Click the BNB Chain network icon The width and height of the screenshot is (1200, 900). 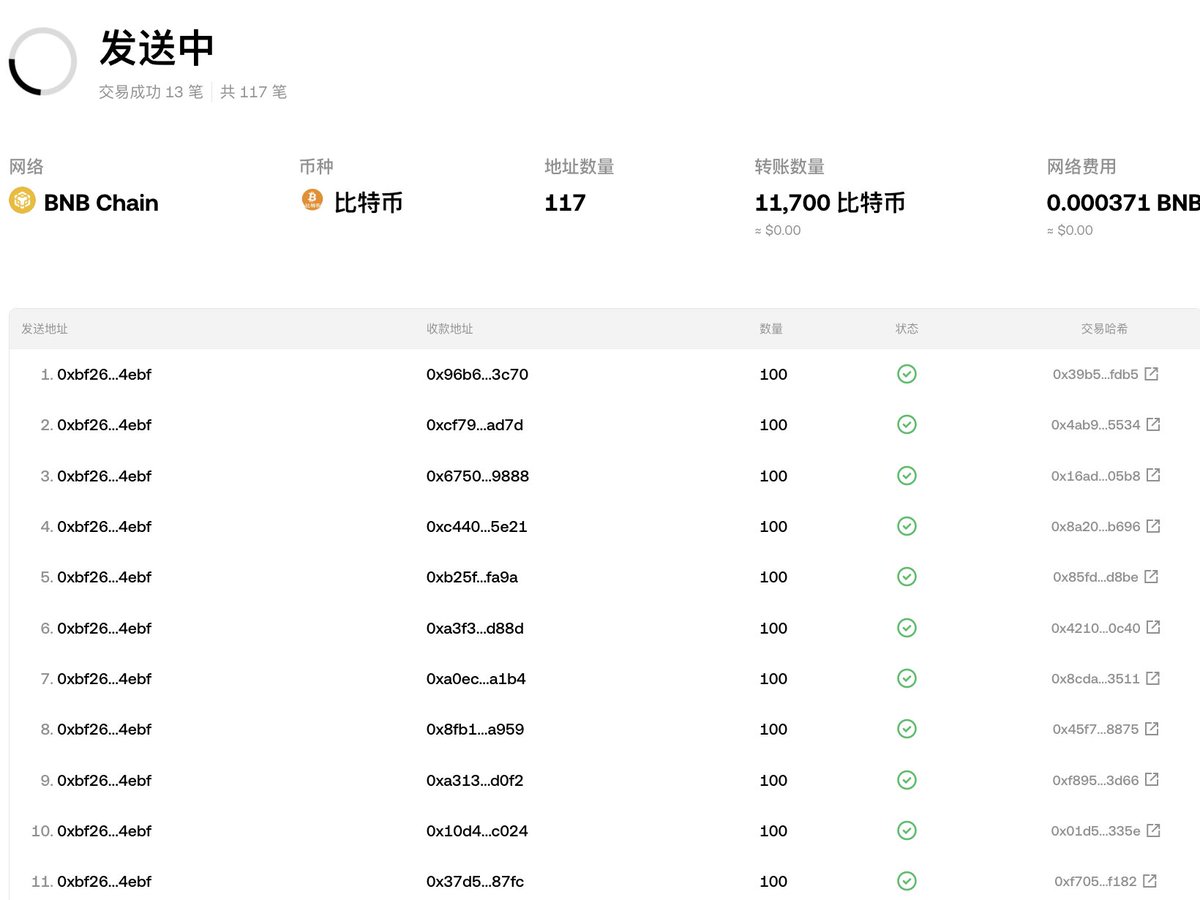tap(23, 202)
